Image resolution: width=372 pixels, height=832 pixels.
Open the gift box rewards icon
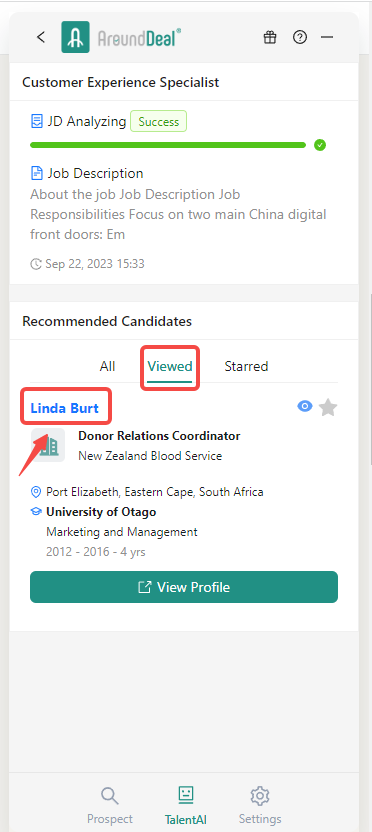270,37
